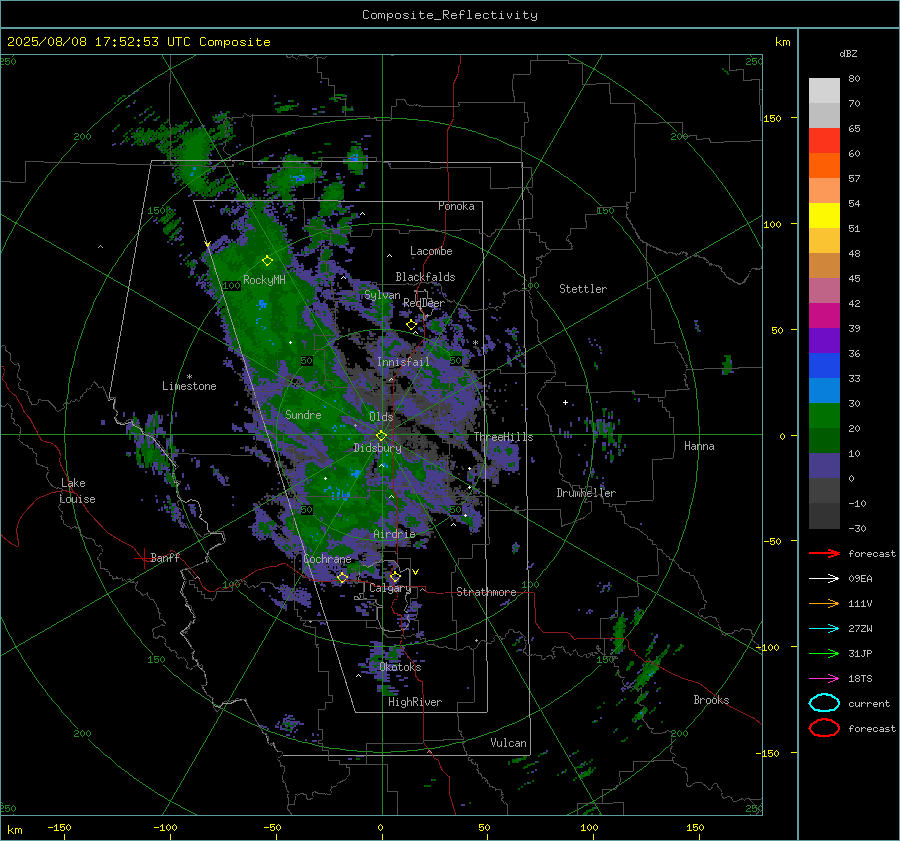Viewport: 900px width, 841px height.
Task: Select the orange 111V arrow symbol
Action: pyautogui.click(x=824, y=603)
